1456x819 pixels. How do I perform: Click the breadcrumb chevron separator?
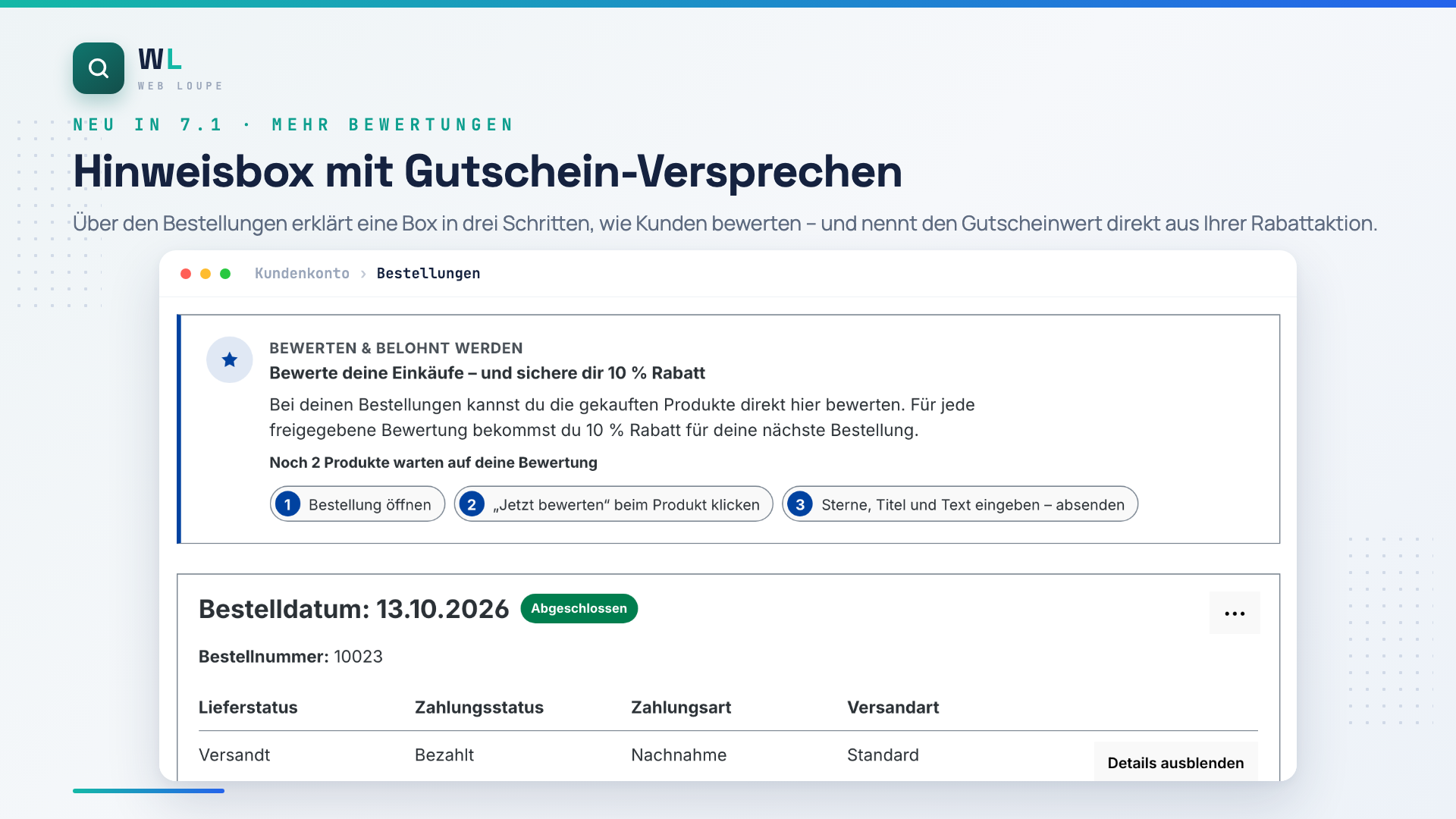coord(363,274)
